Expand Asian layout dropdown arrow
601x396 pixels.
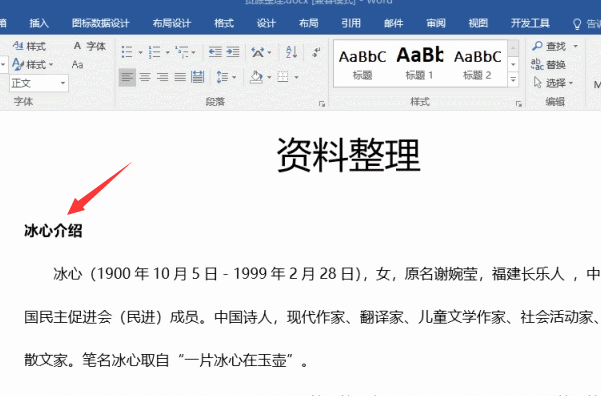pyautogui.click(x=269, y=53)
